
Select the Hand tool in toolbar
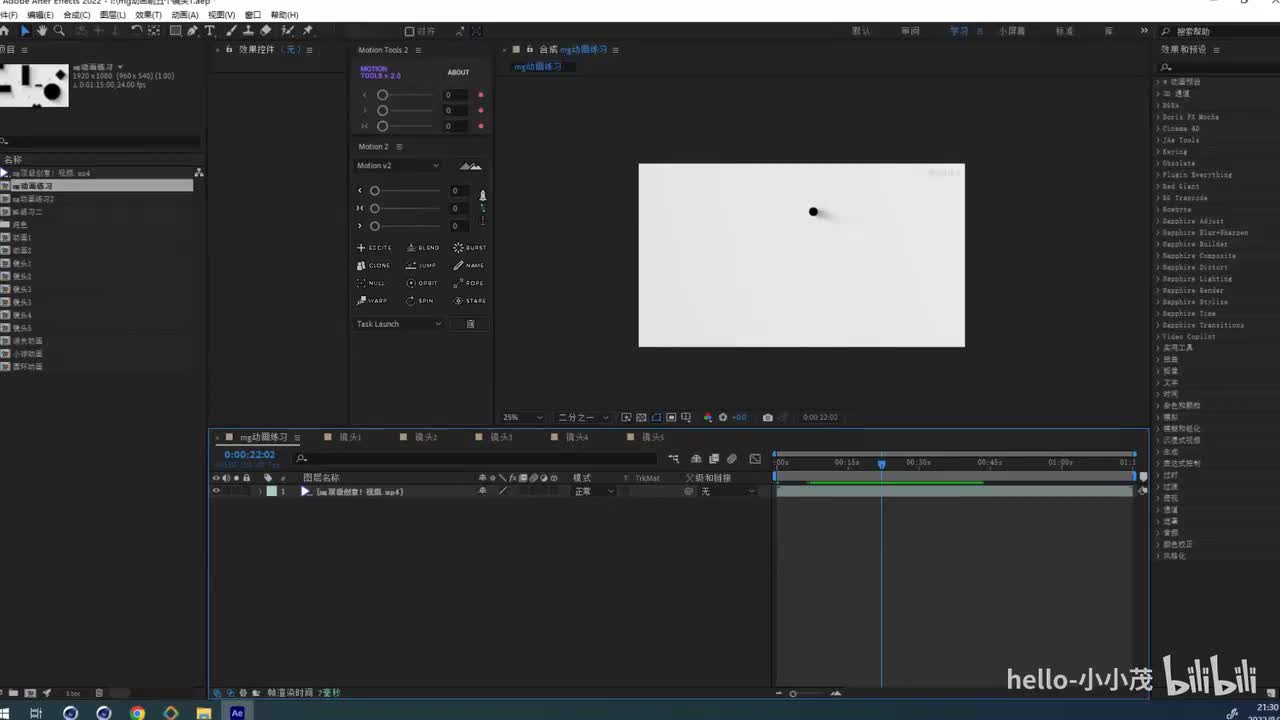click(x=42, y=31)
